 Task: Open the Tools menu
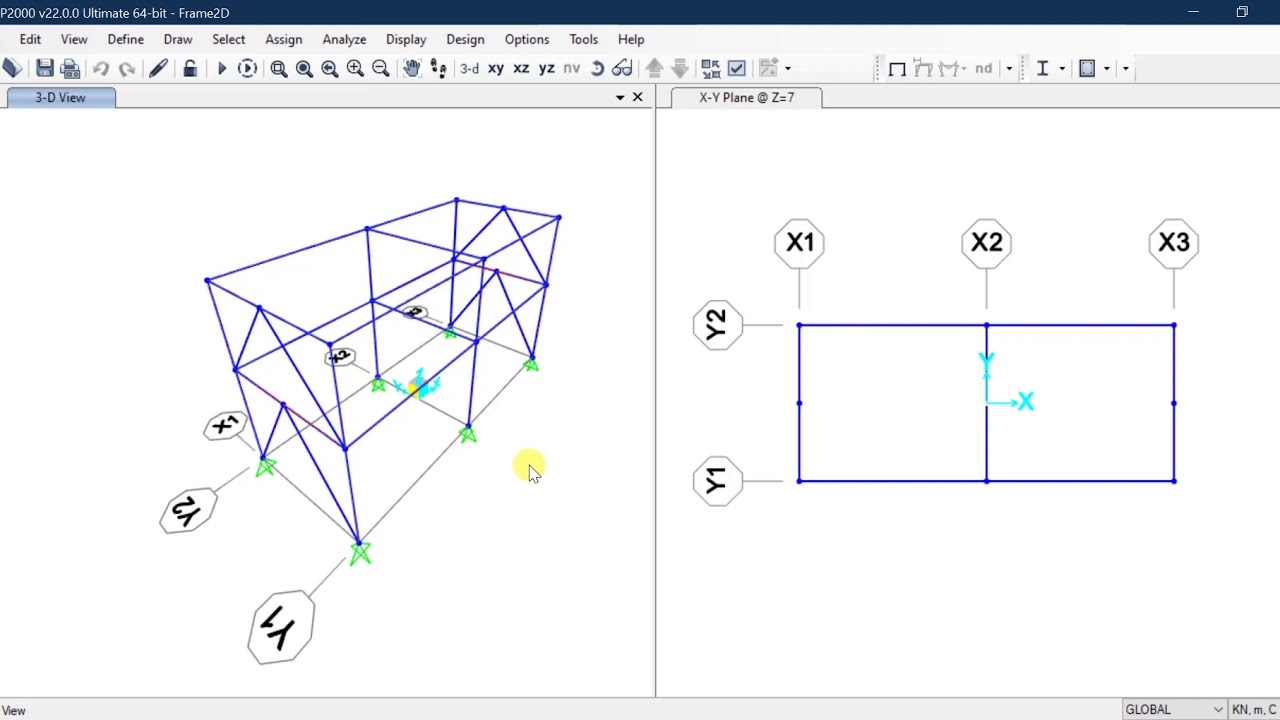(x=584, y=39)
